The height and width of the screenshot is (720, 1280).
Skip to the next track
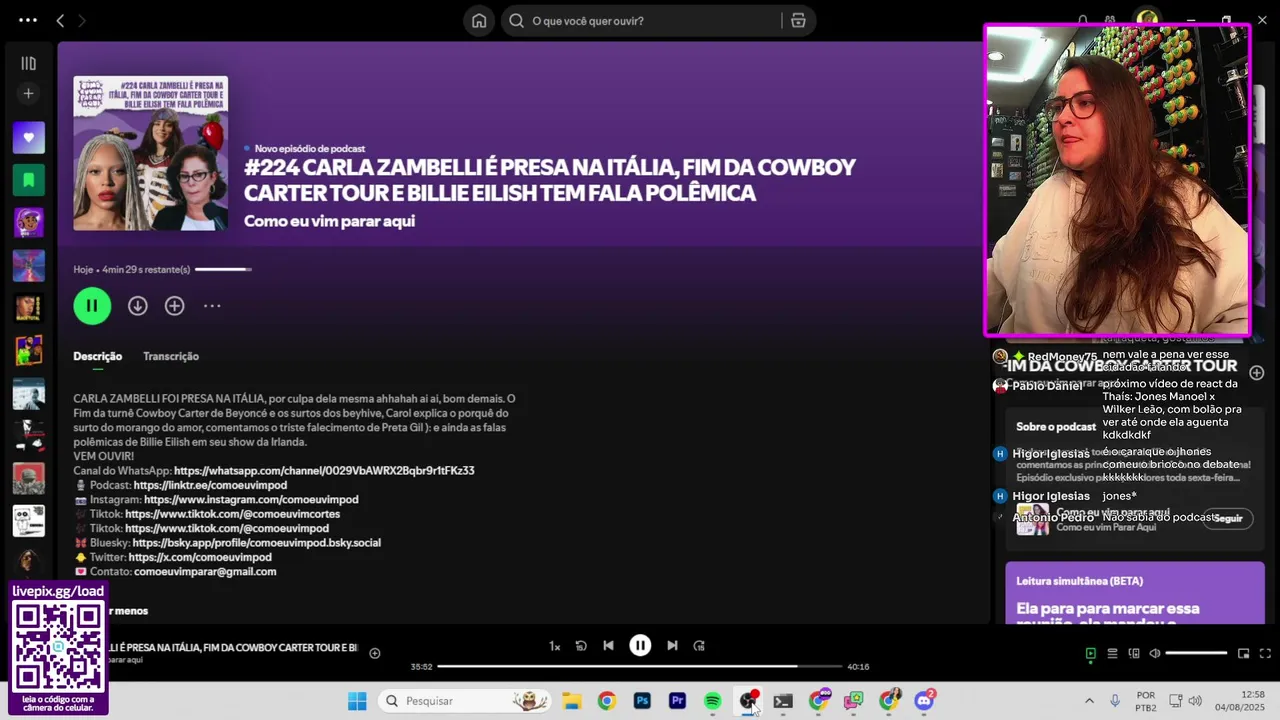coord(672,646)
